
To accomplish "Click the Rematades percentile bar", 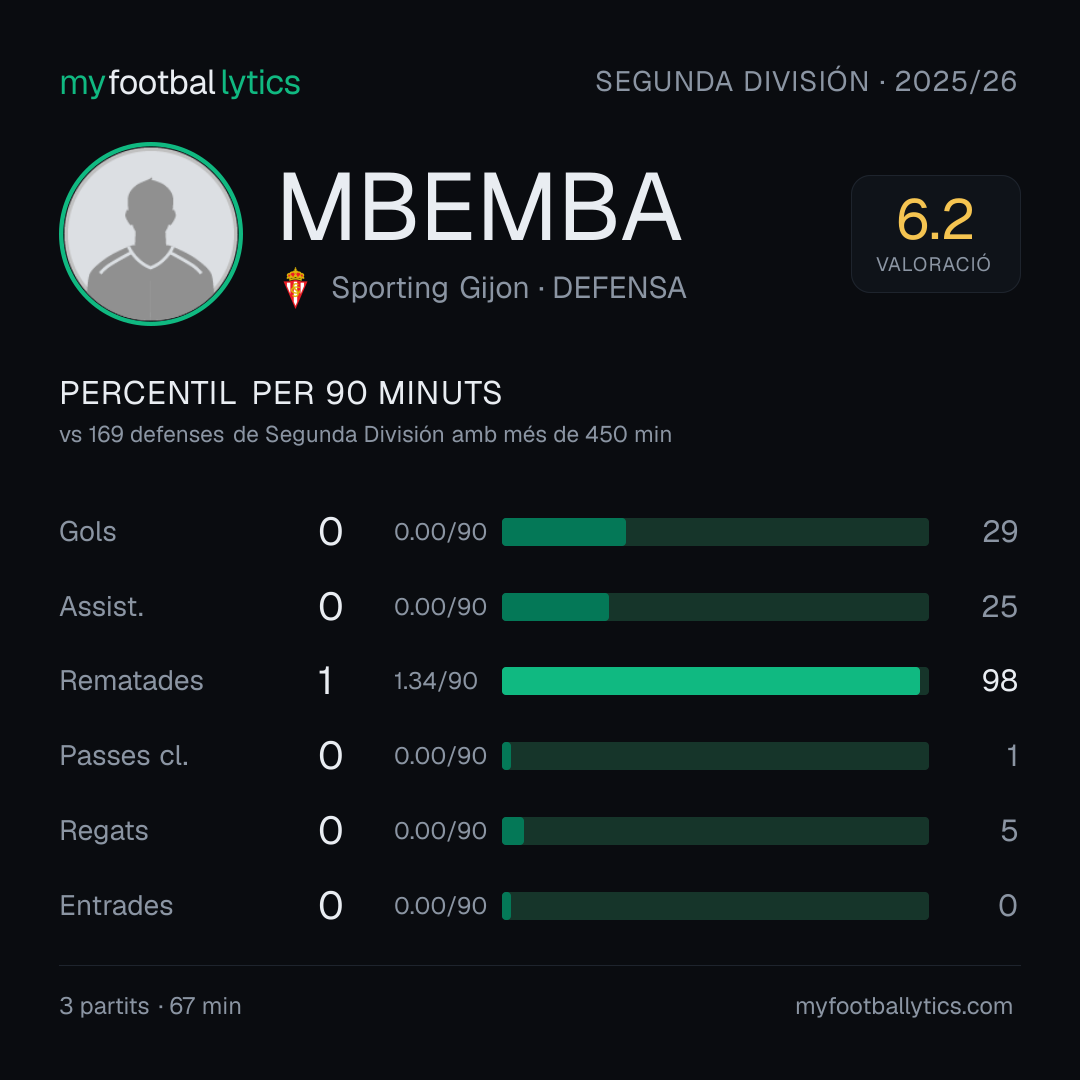I will pyautogui.click(x=715, y=681).
